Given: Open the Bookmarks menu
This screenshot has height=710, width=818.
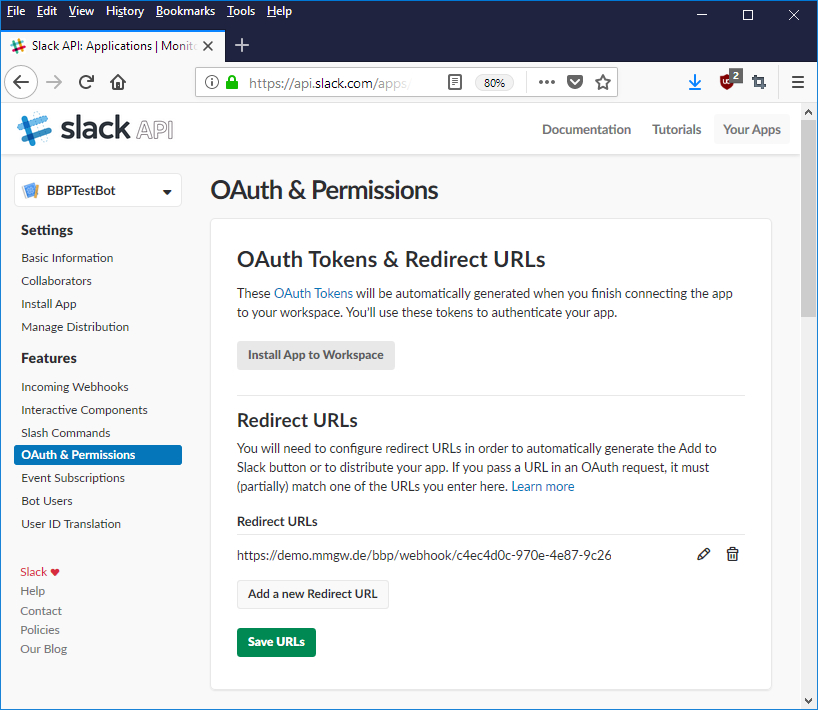Looking at the screenshot, I should pyautogui.click(x=185, y=11).
